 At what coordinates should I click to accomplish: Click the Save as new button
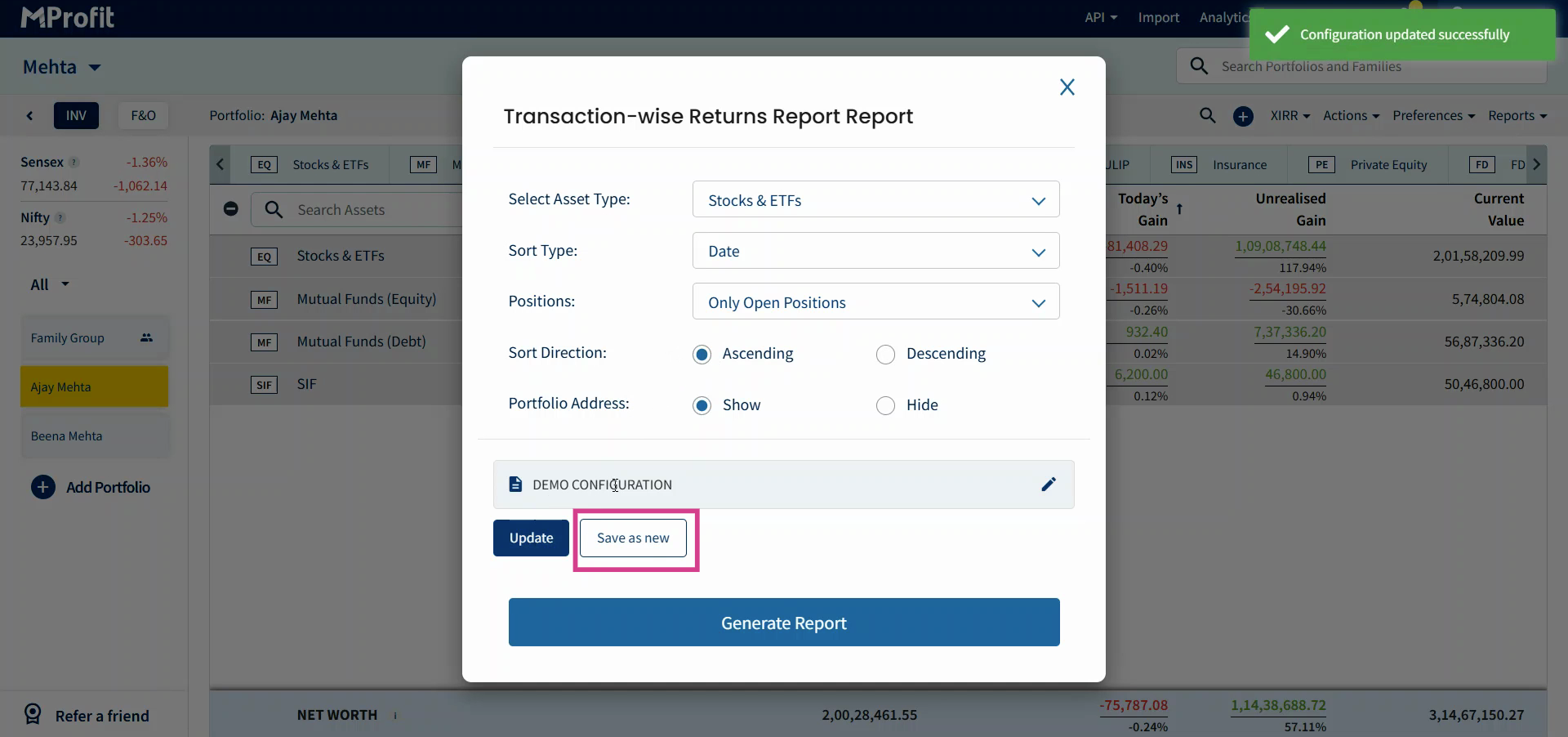(633, 538)
